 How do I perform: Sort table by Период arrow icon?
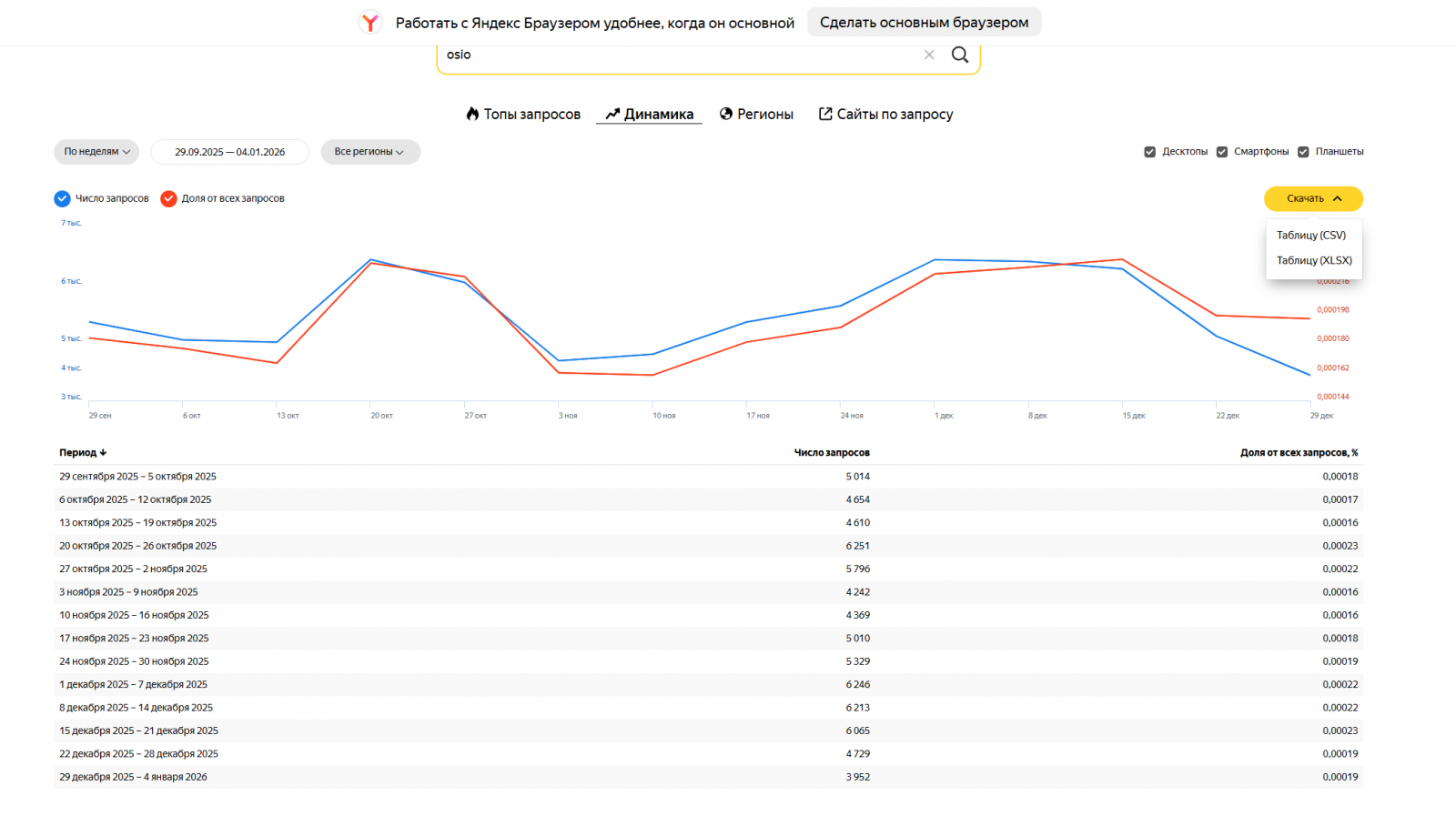point(103,452)
